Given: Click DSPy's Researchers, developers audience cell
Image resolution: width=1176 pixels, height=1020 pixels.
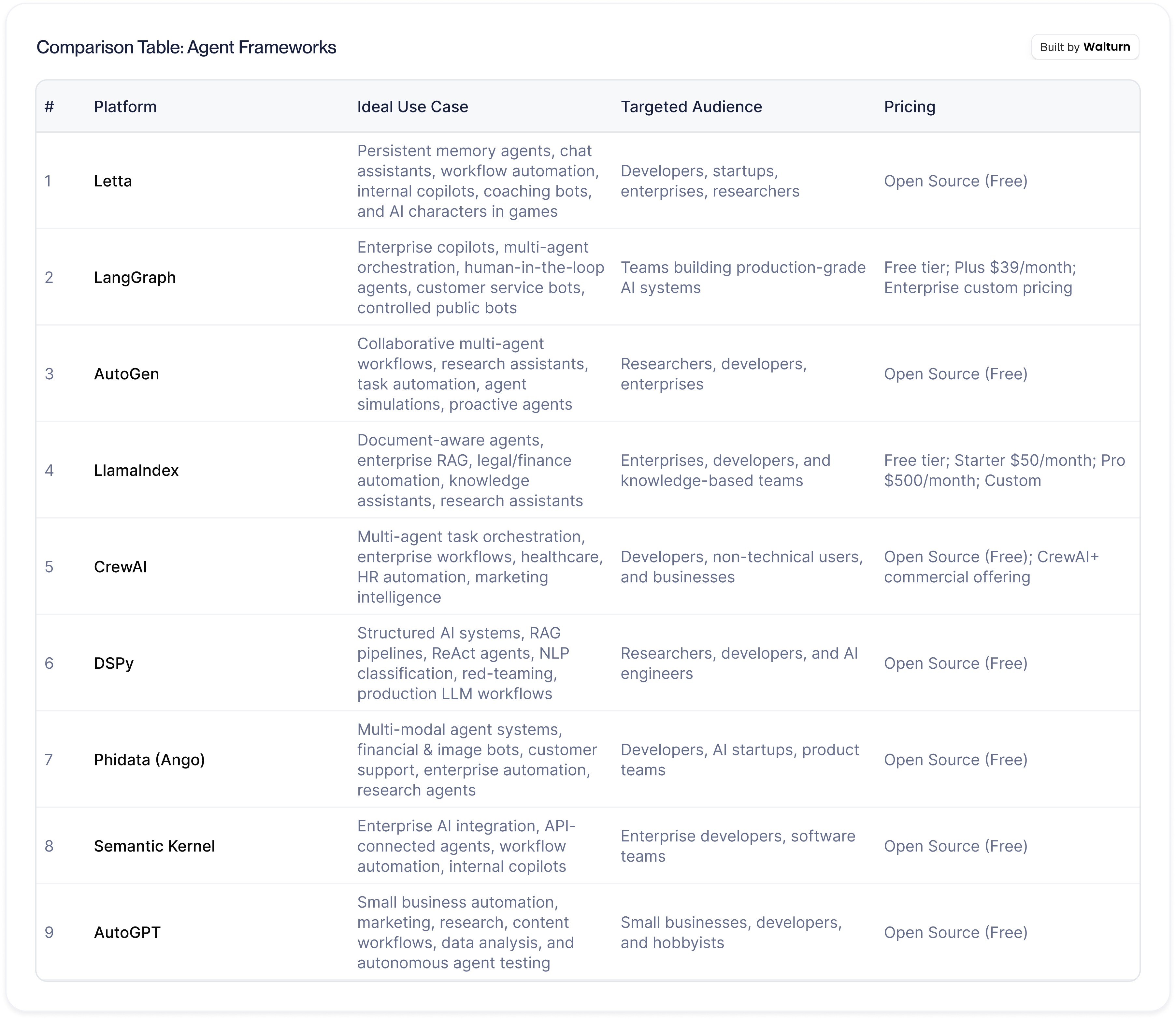Looking at the screenshot, I should 739,663.
